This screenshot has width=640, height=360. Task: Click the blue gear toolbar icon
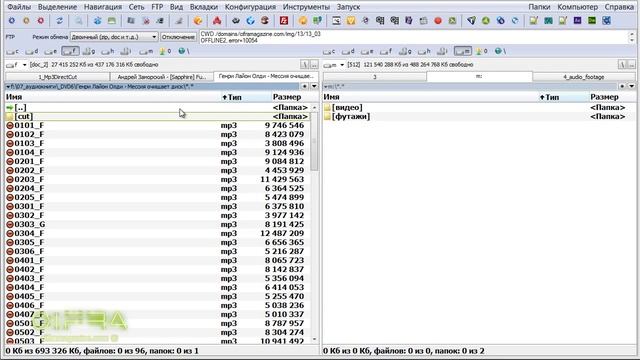point(12,20)
